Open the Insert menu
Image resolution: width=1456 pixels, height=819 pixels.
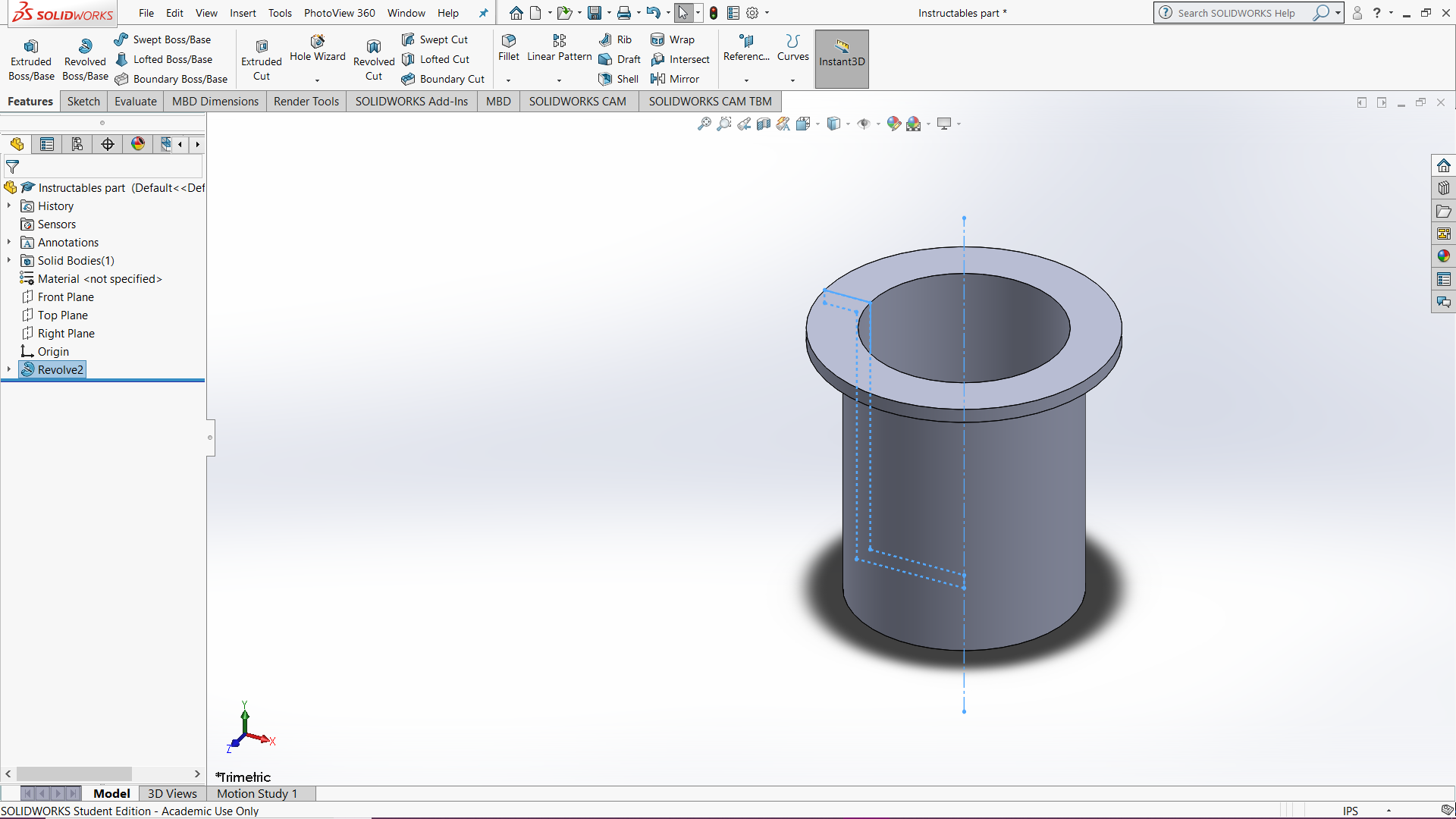coord(243,13)
